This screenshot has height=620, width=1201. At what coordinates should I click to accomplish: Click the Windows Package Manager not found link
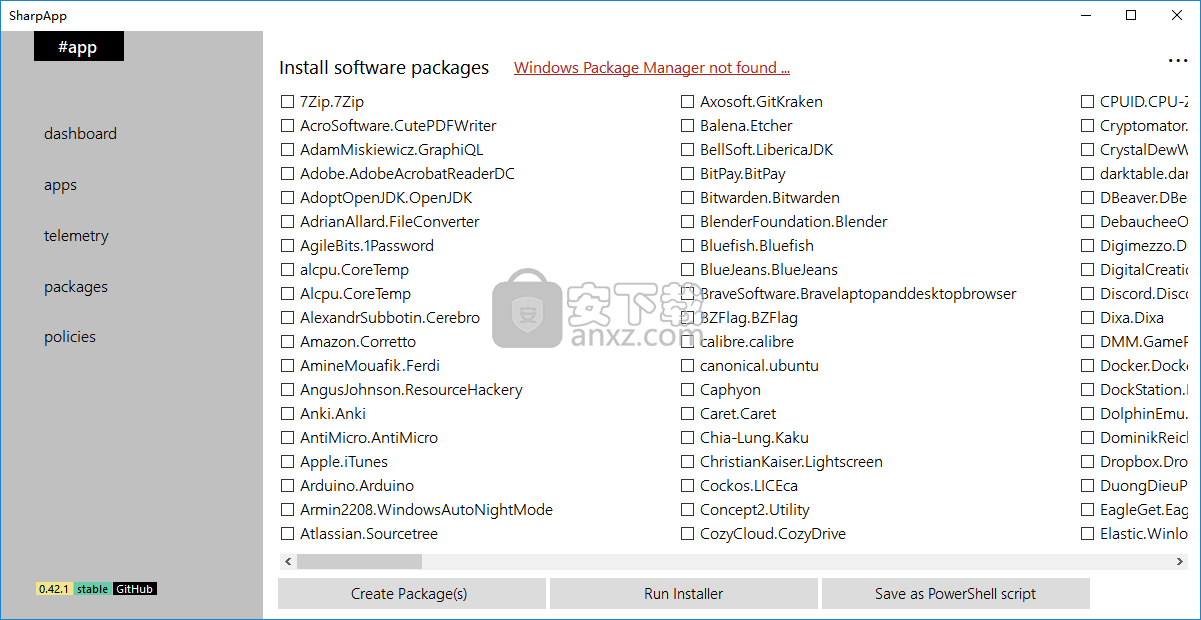652,68
